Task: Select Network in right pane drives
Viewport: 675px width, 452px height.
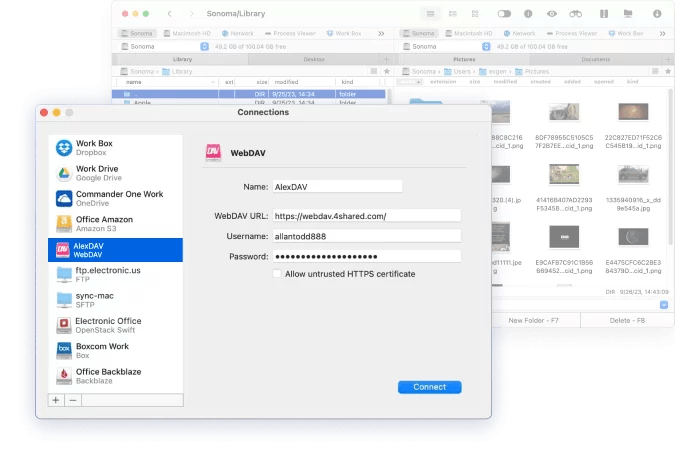Action: pos(519,33)
